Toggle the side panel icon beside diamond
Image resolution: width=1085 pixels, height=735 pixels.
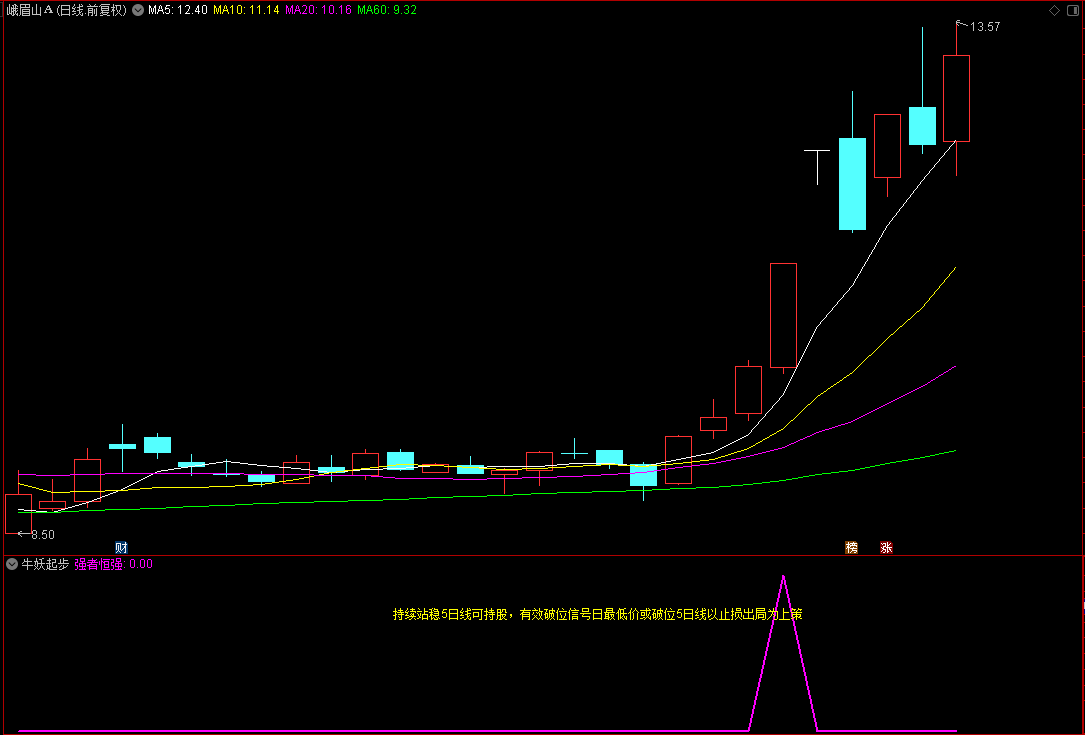pyautogui.click(x=1072, y=10)
